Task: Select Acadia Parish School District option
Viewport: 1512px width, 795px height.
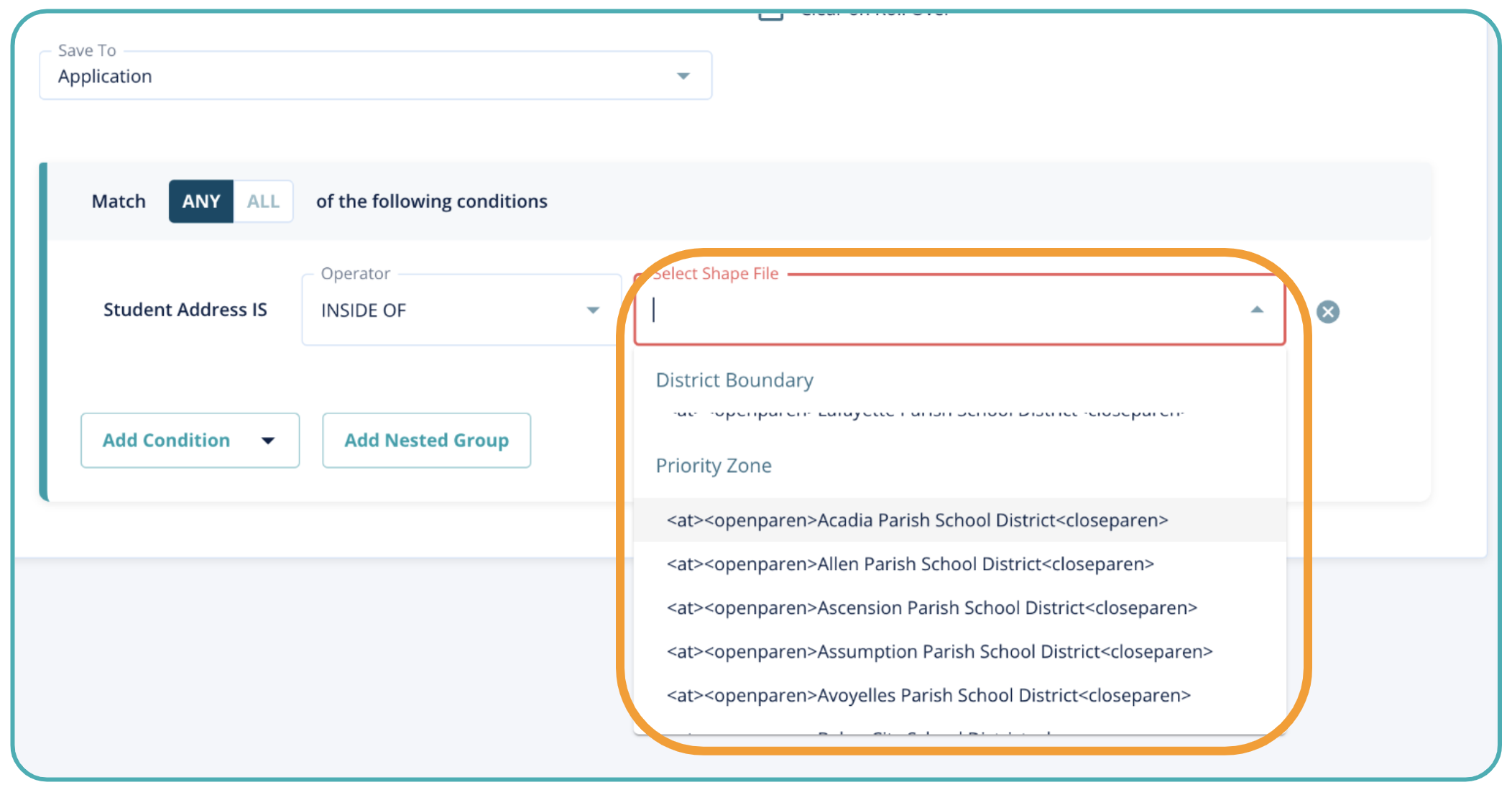Action: (x=917, y=520)
